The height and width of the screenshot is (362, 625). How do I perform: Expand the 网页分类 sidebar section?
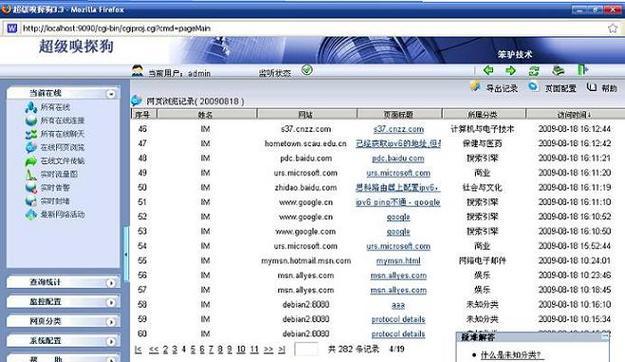111,322
